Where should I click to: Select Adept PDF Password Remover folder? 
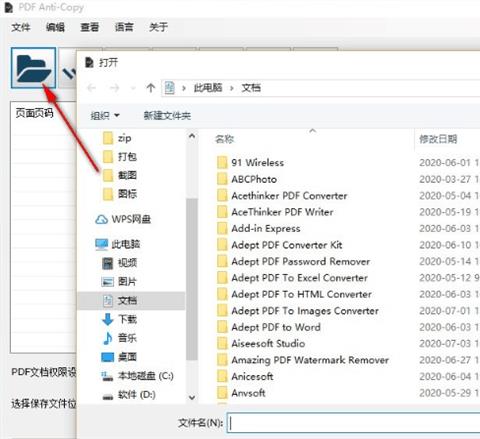click(293, 261)
